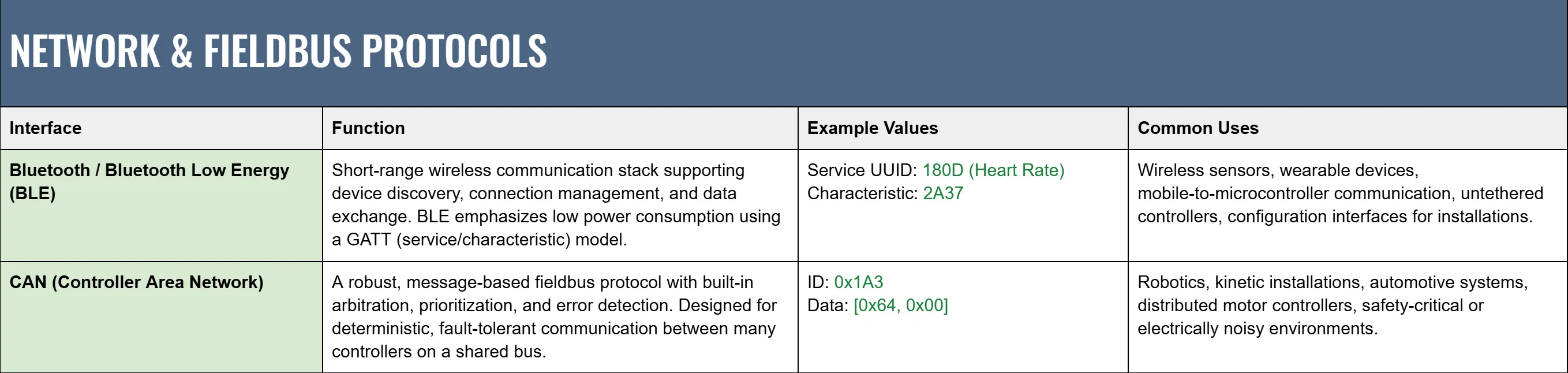Click the green "0x1A3" ID value

point(858,282)
